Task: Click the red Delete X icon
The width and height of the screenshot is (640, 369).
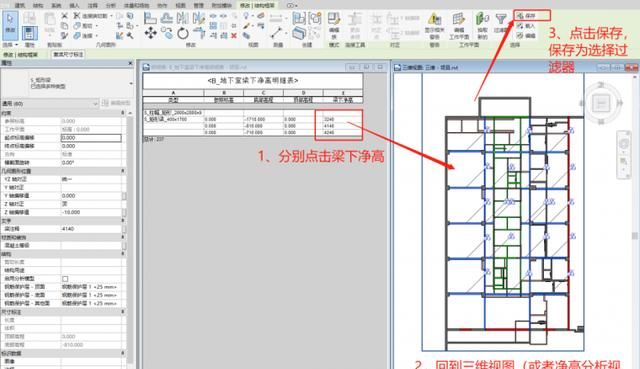Action: coord(234,36)
